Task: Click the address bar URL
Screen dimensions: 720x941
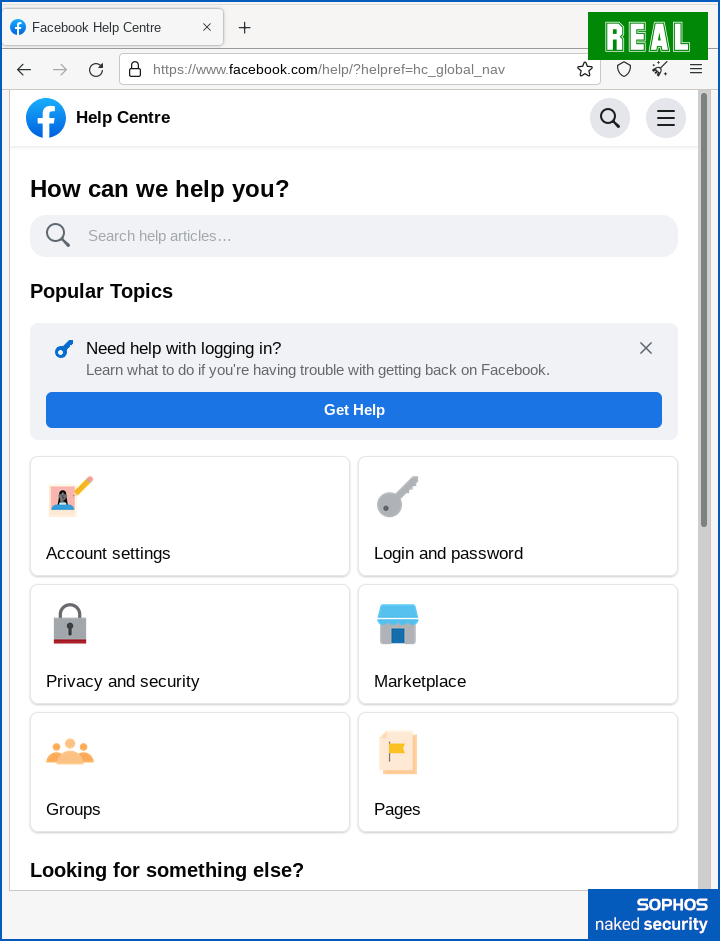Action: [x=330, y=69]
